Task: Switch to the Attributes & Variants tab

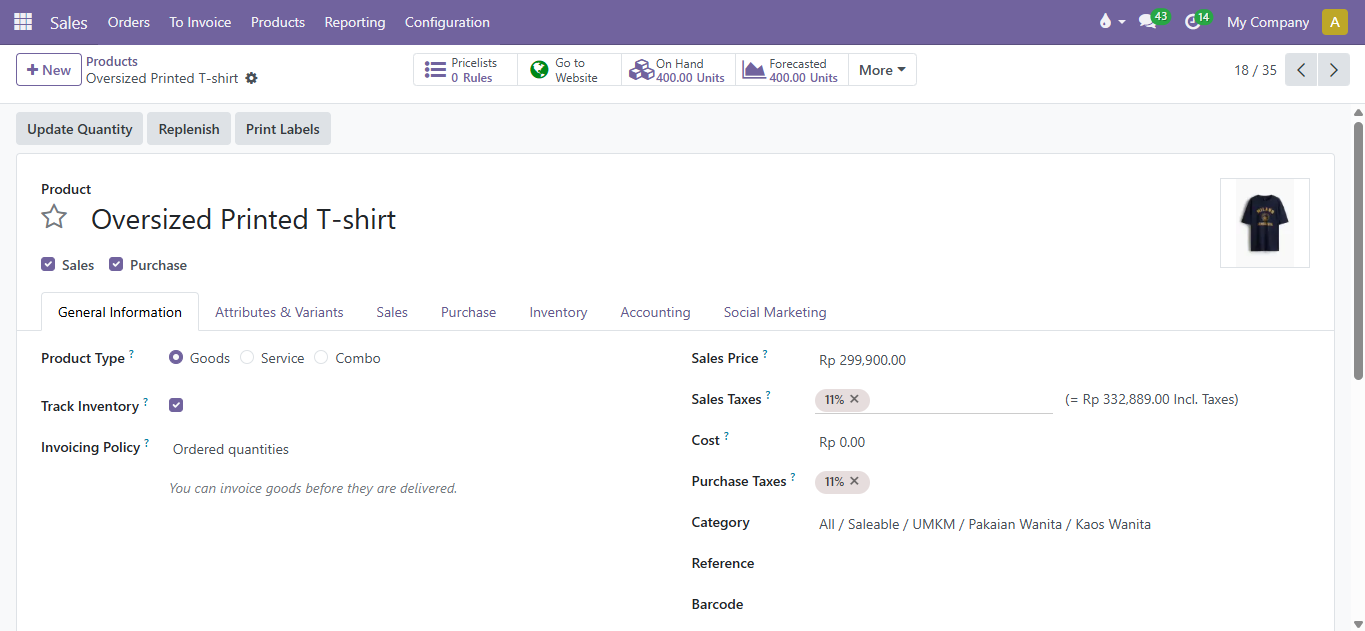Action: coord(279,312)
